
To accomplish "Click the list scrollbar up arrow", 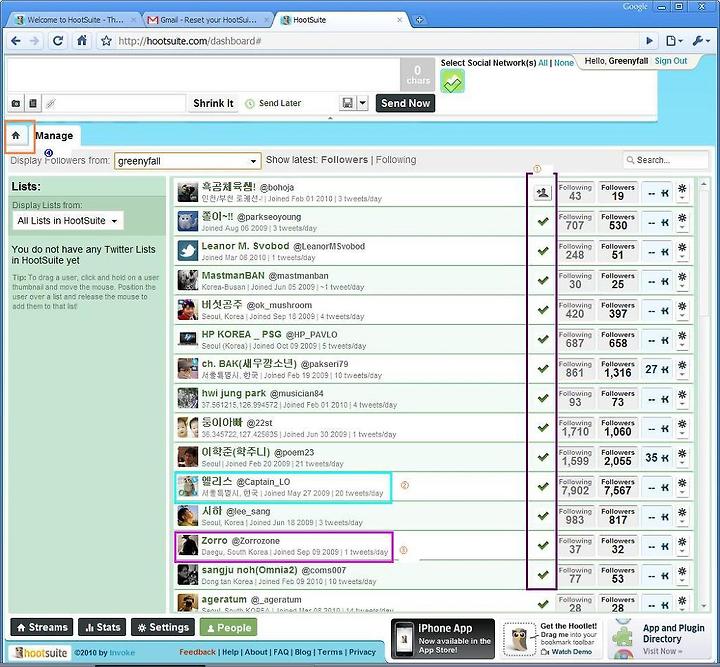I will click(703, 184).
